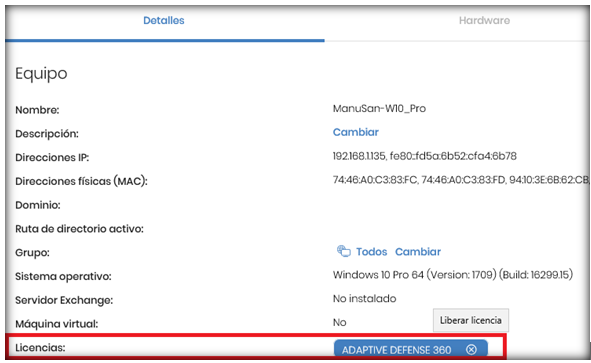Viewport: 591px width, 363px height.
Task: Select the ADAPTIVE DEFENSE 360 license badge
Action: coord(410,349)
